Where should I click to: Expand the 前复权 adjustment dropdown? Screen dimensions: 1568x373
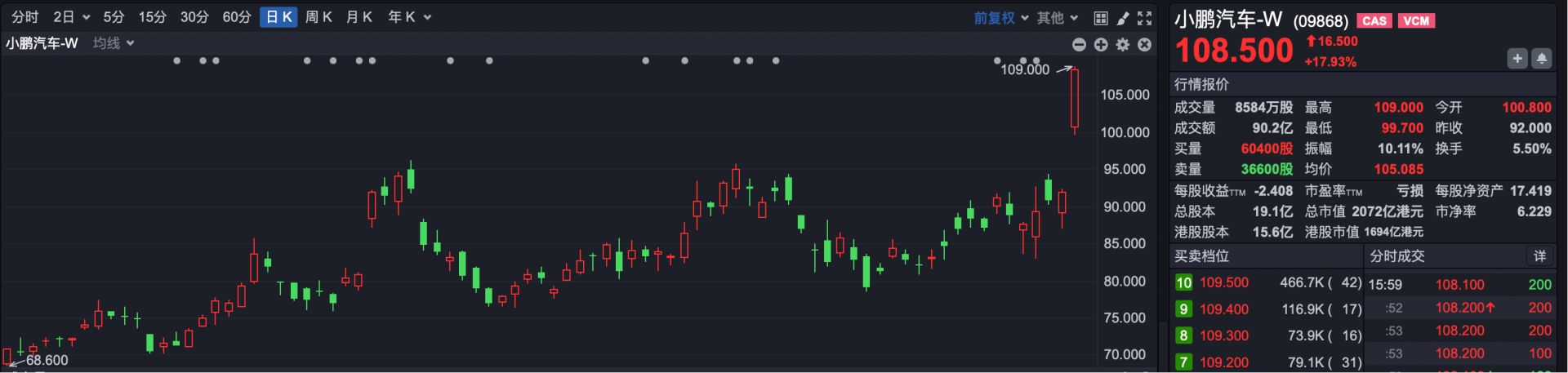tap(1000, 18)
